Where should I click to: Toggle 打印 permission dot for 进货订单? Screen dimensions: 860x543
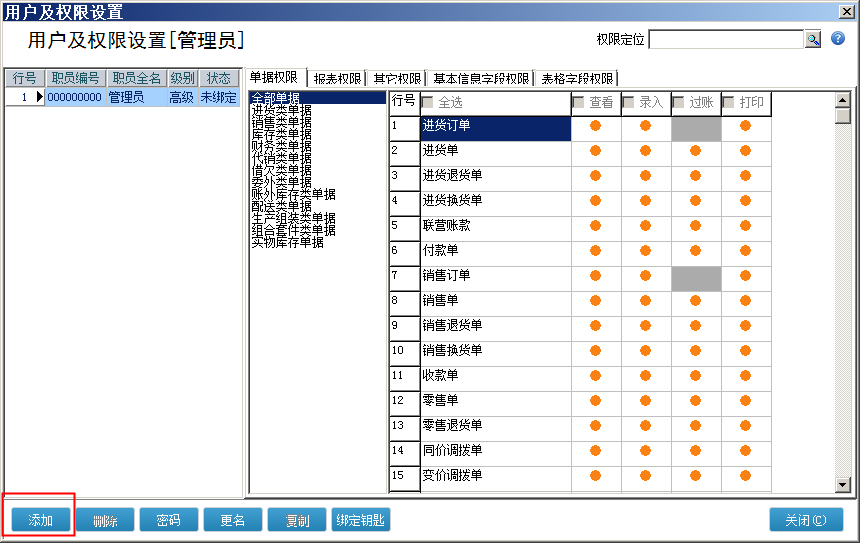[745, 126]
